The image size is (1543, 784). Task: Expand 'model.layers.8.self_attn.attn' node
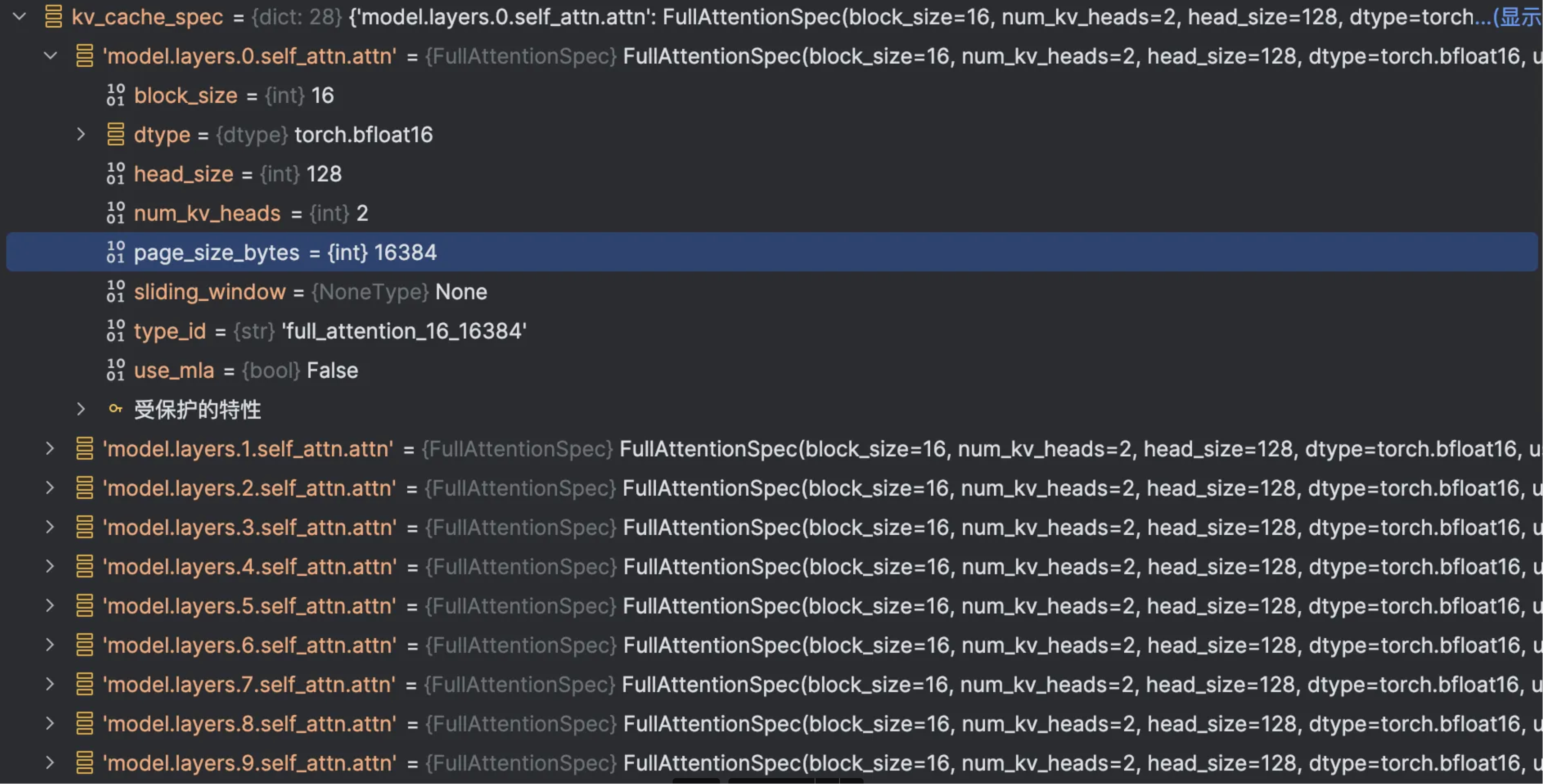pyautogui.click(x=50, y=724)
